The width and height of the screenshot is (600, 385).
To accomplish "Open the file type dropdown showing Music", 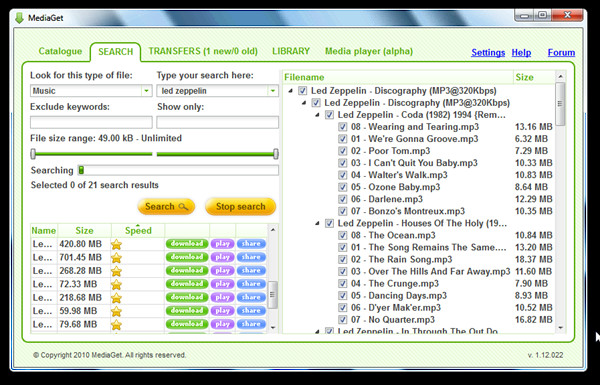I will pyautogui.click(x=146, y=91).
